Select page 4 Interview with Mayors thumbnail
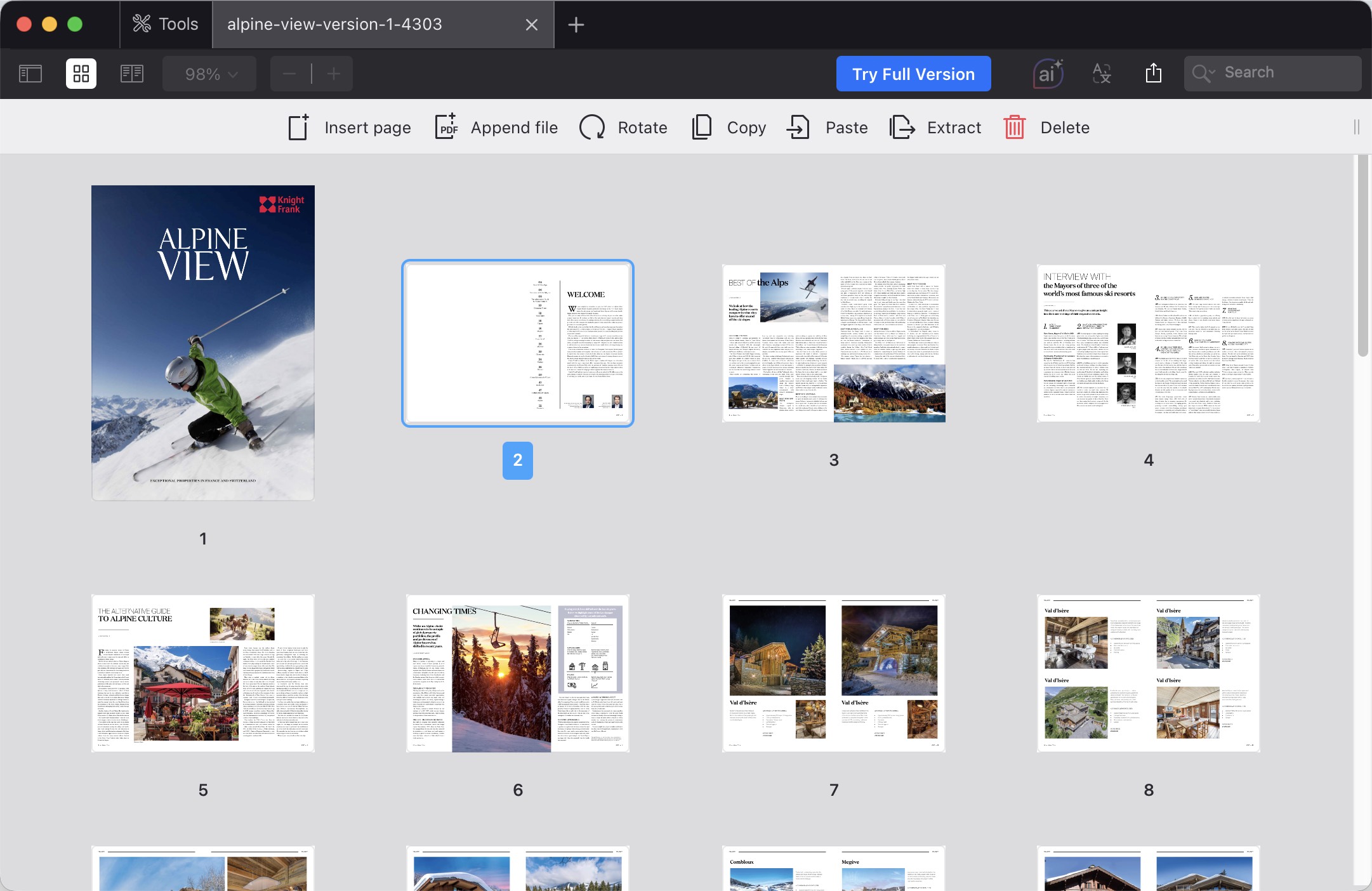1372x891 pixels. click(x=1149, y=343)
